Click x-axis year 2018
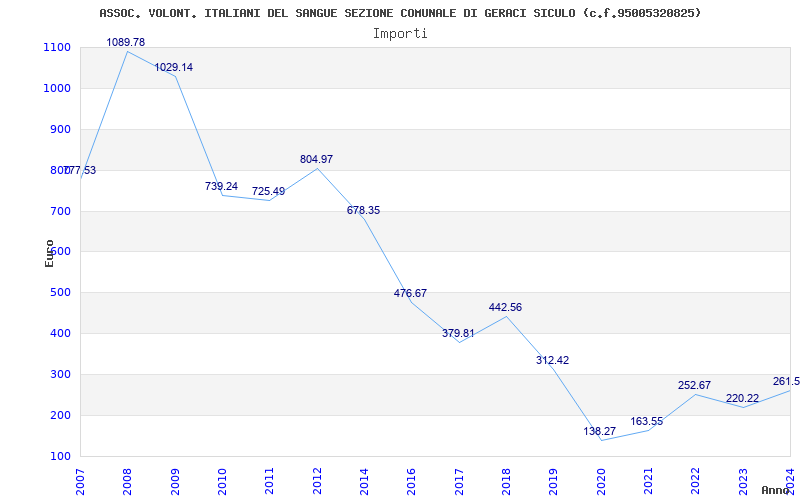The image size is (800, 500). pos(506,481)
